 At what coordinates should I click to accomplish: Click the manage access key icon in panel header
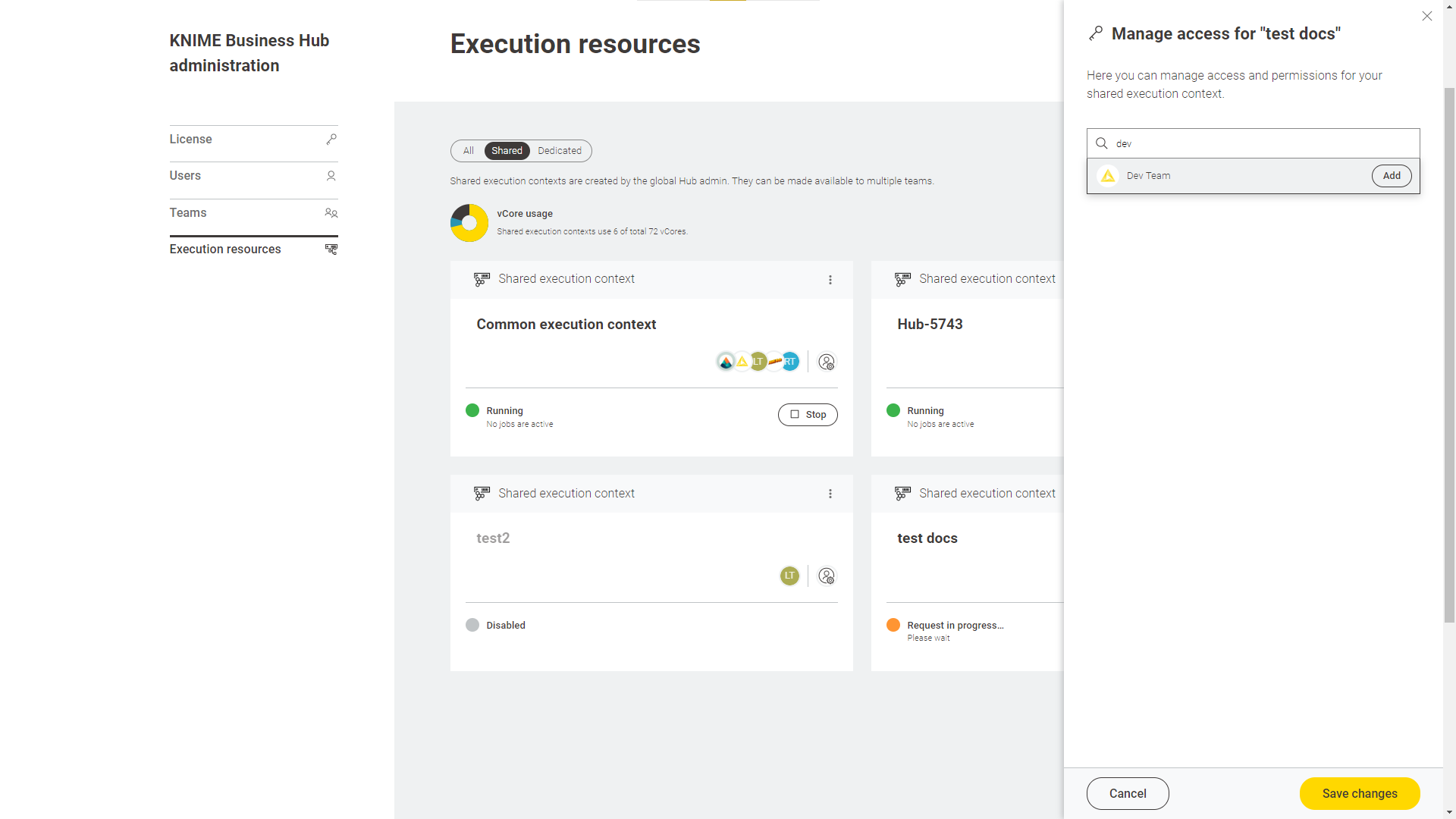click(x=1095, y=33)
